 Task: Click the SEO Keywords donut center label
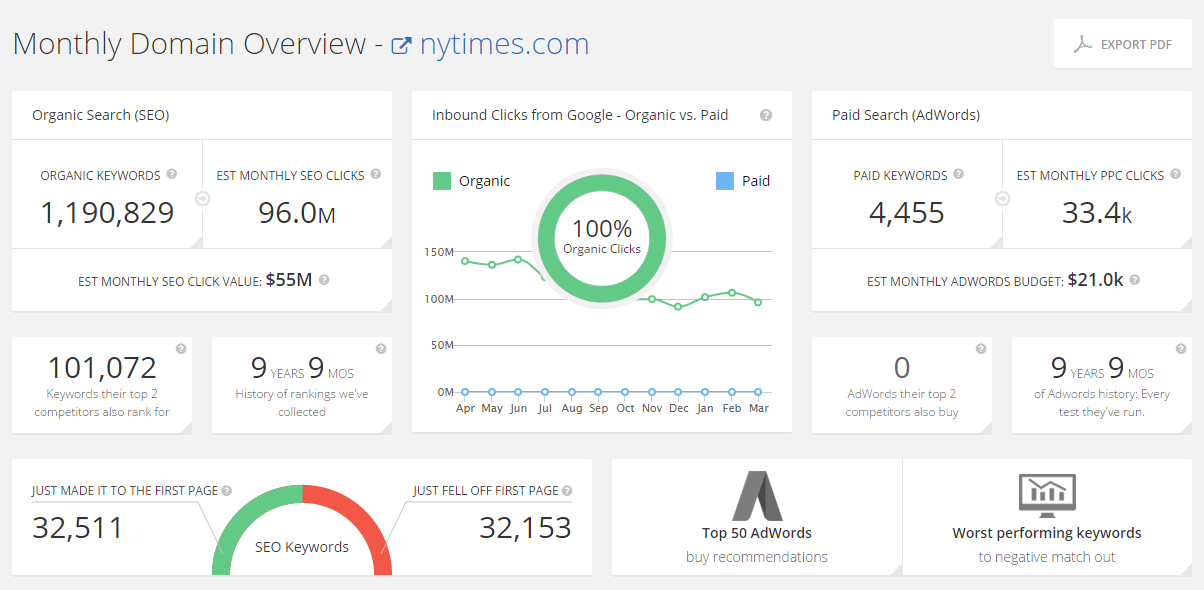[302, 547]
